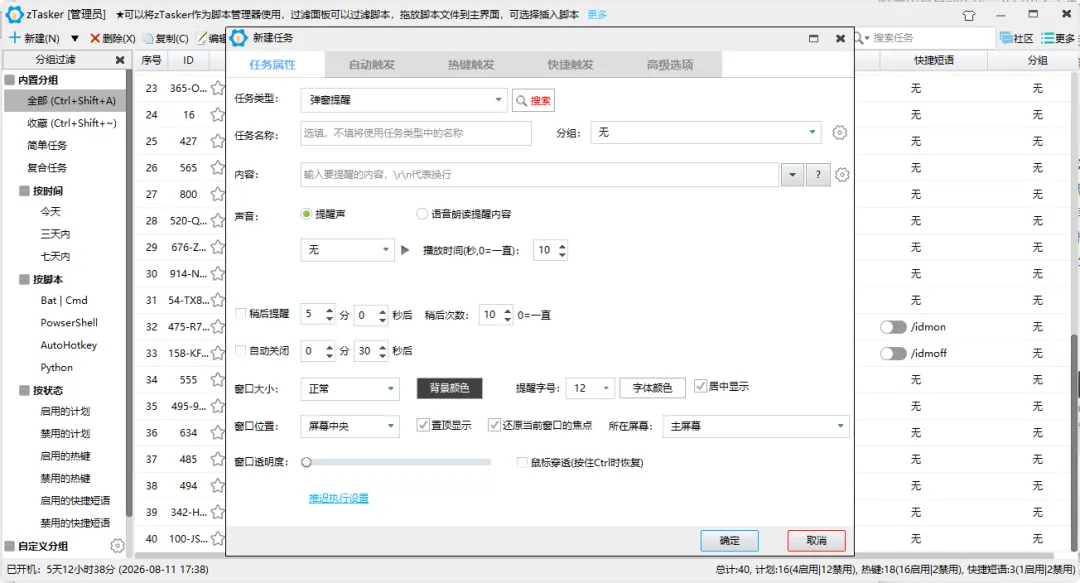Screen dimensions: 1080x583
Task: Switch to the 快捷触发 tab
Action: tap(570, 65)
